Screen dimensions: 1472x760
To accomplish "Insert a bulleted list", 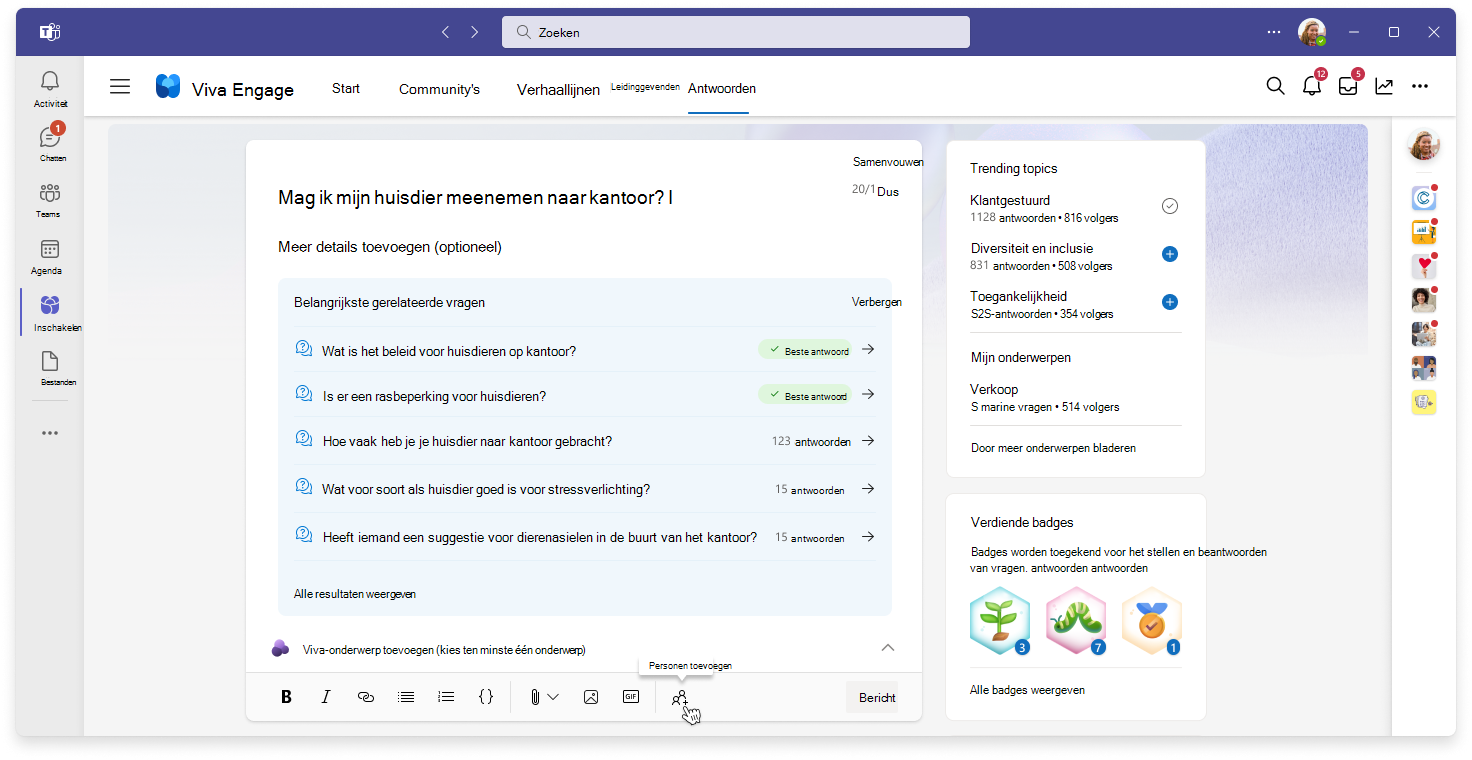I will [x=406, y=697].
